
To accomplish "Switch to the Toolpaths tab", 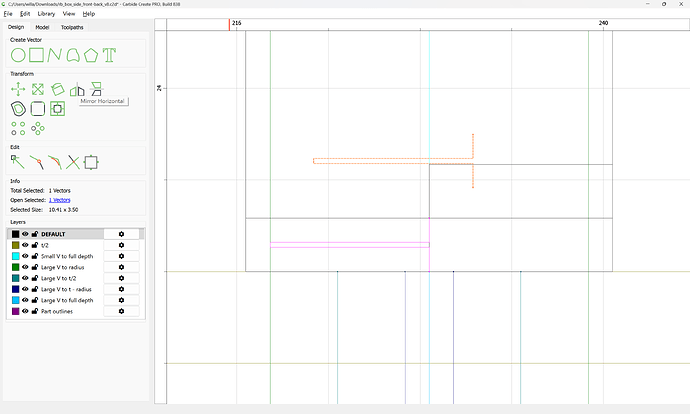I will (x=72, y=27).
